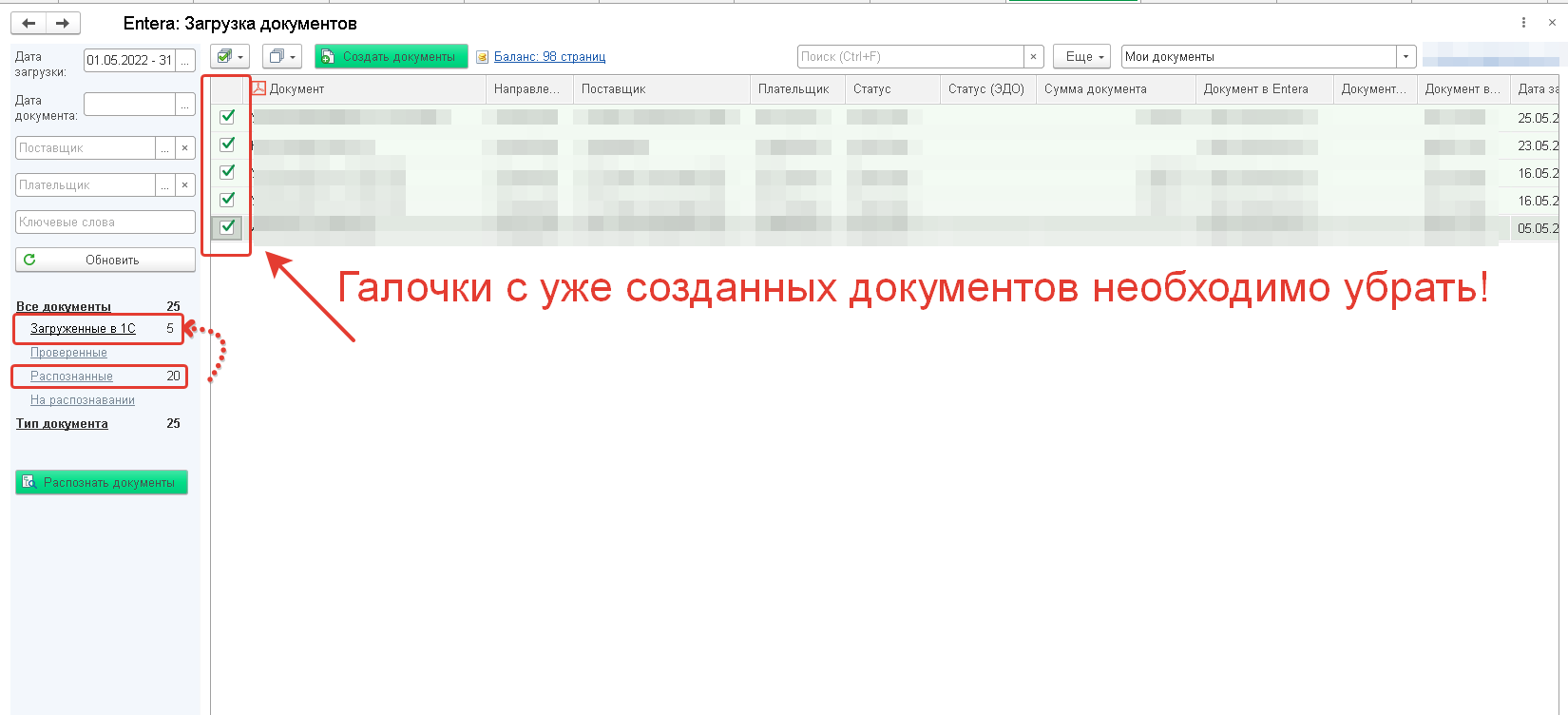Click the Поставщик filter field

pyautogui.click(x=86, y=148)
